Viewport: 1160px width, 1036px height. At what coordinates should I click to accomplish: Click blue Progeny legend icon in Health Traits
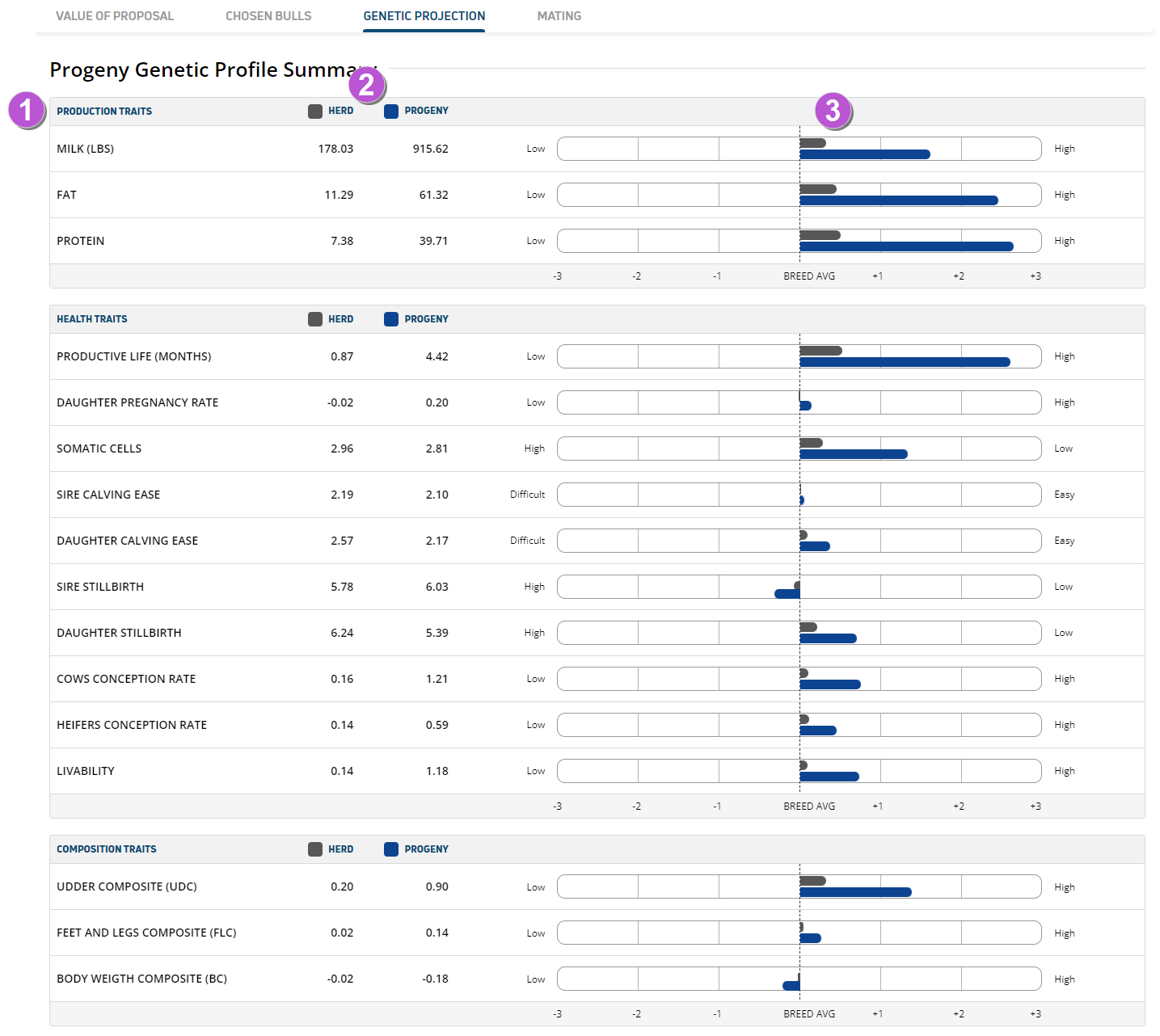click(391, 319)
